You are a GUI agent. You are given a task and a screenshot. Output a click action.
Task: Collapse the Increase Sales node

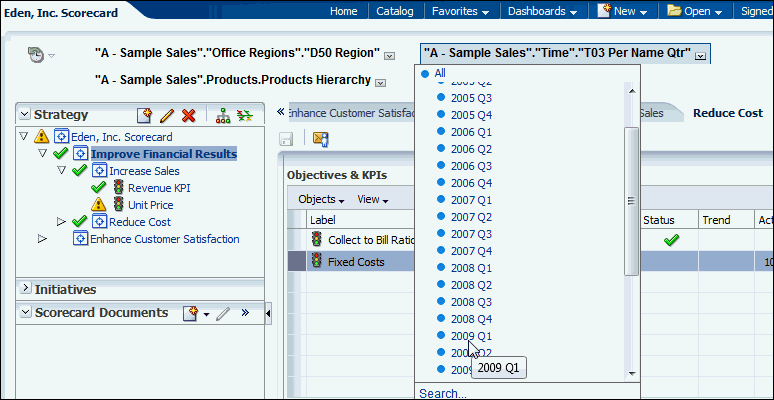point(61,170)
